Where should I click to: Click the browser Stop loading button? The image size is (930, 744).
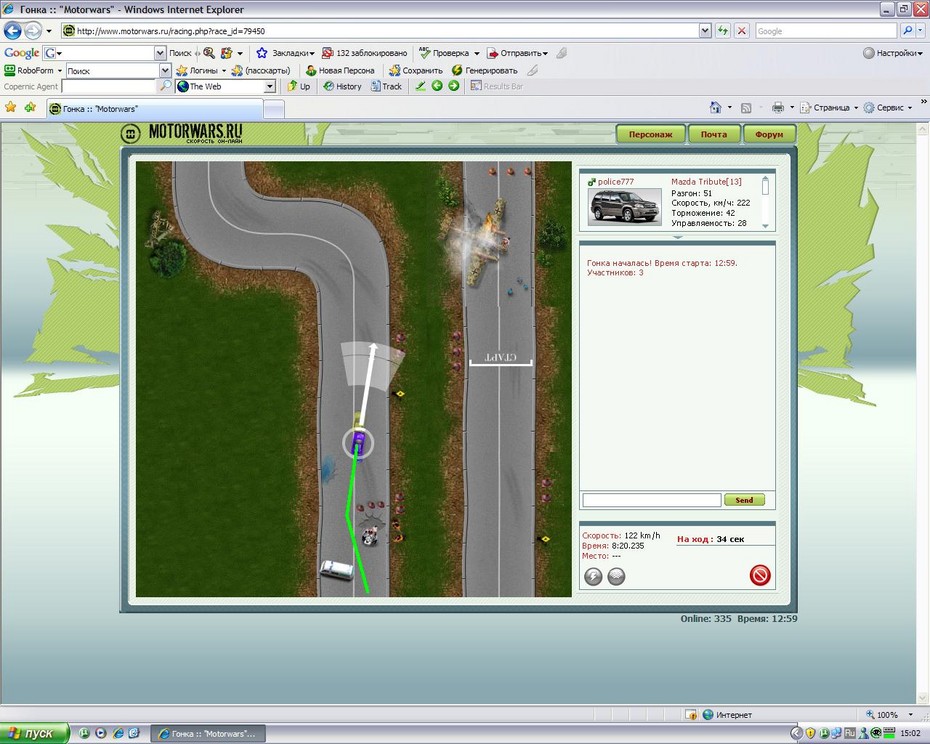[x=741, y=31]
